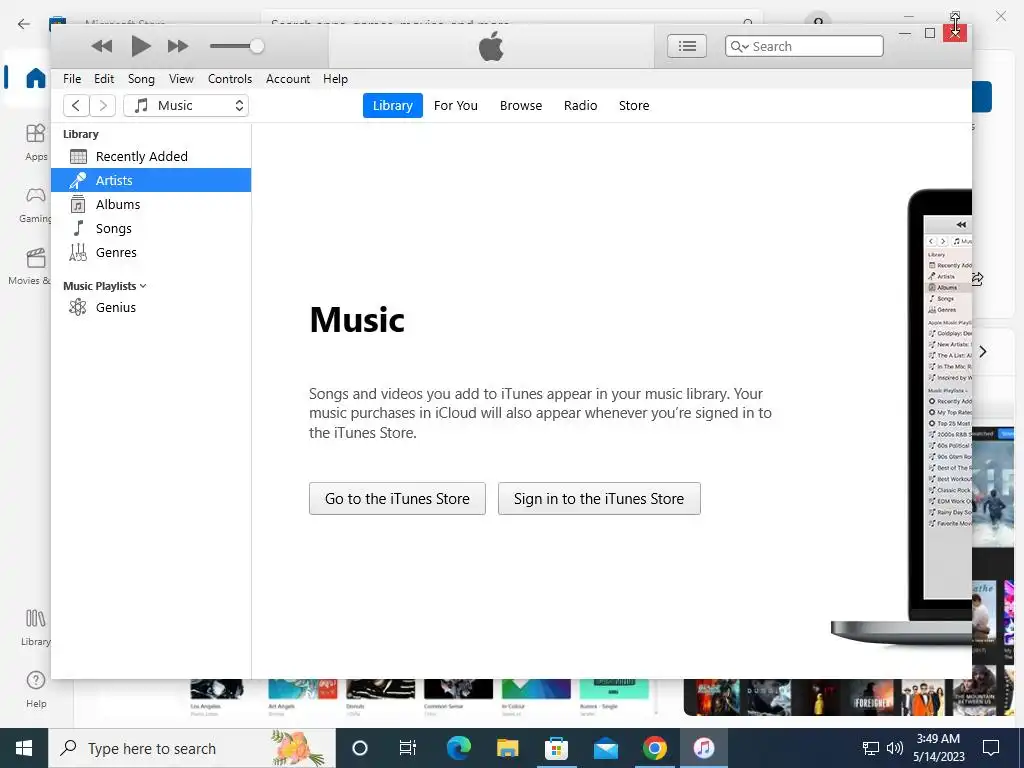Open Help in Microsoft Store sidebar
Image resolution: width=1024 pixels, height=768 pixels.
[36, 689]
